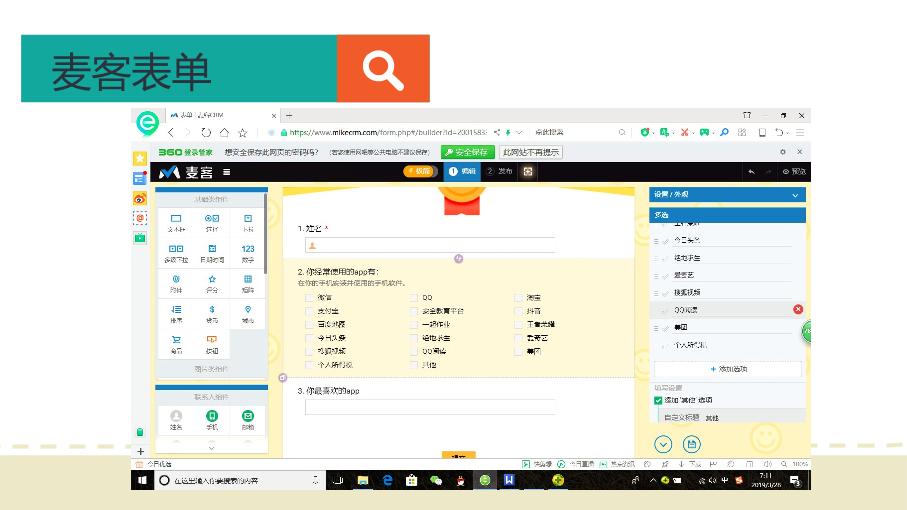Click the 安全保存 green button
The height and width of the screenshot is (510, 907).
pyautogui.click(x=467, y=152)
